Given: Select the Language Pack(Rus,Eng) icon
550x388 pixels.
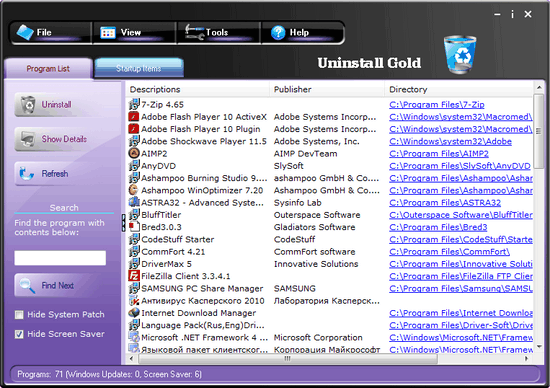Looking at the screenshot, I should point(134,325).
